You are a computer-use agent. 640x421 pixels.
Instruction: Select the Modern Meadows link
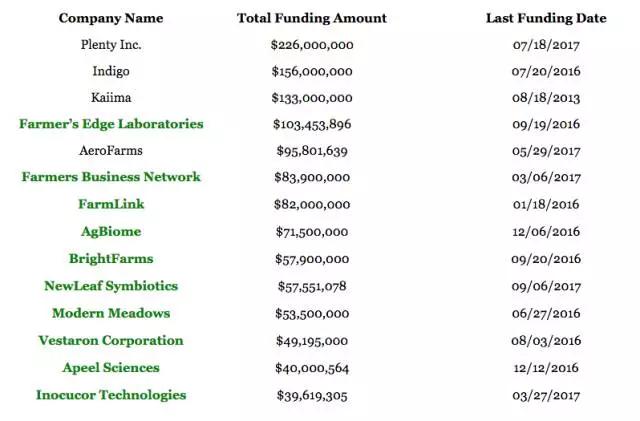pyautogui.click(x=111, y=313)
